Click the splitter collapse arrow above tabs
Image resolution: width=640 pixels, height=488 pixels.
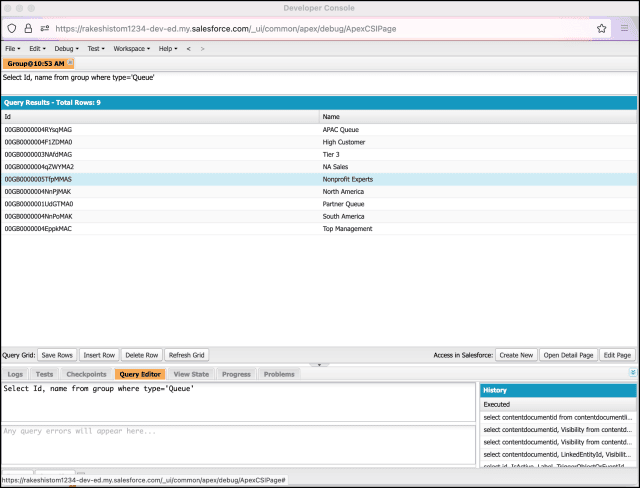[320, 365]
